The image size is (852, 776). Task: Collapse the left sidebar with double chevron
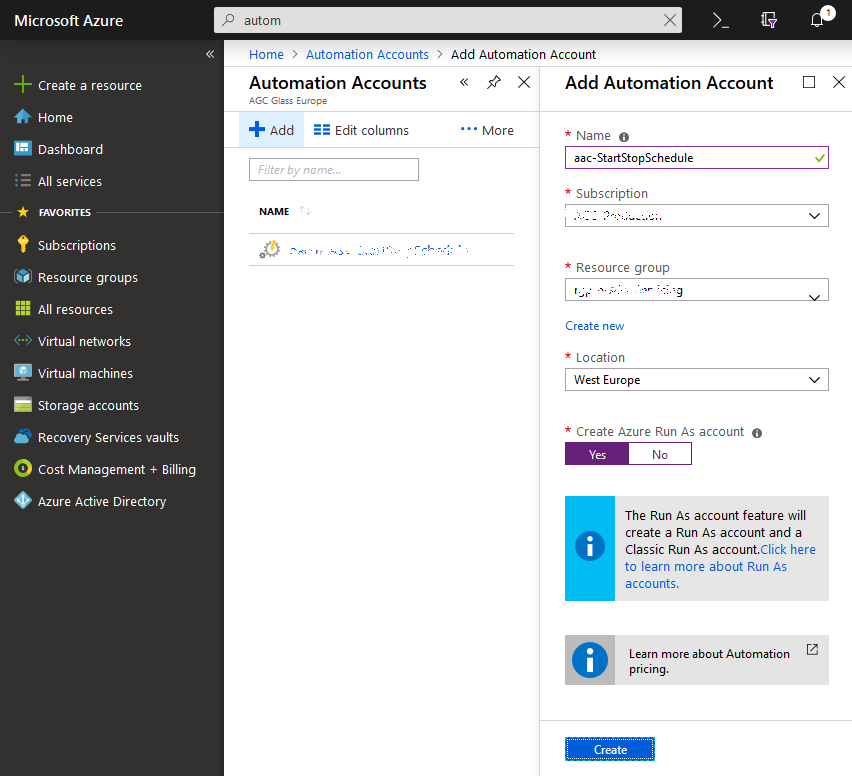pos(210,54)
